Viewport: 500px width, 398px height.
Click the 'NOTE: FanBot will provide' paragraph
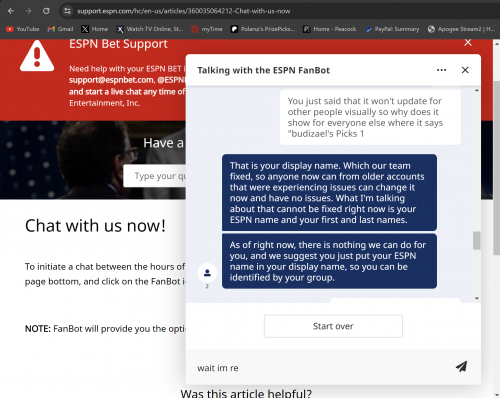pyautogui.click(x=105, y=329)
